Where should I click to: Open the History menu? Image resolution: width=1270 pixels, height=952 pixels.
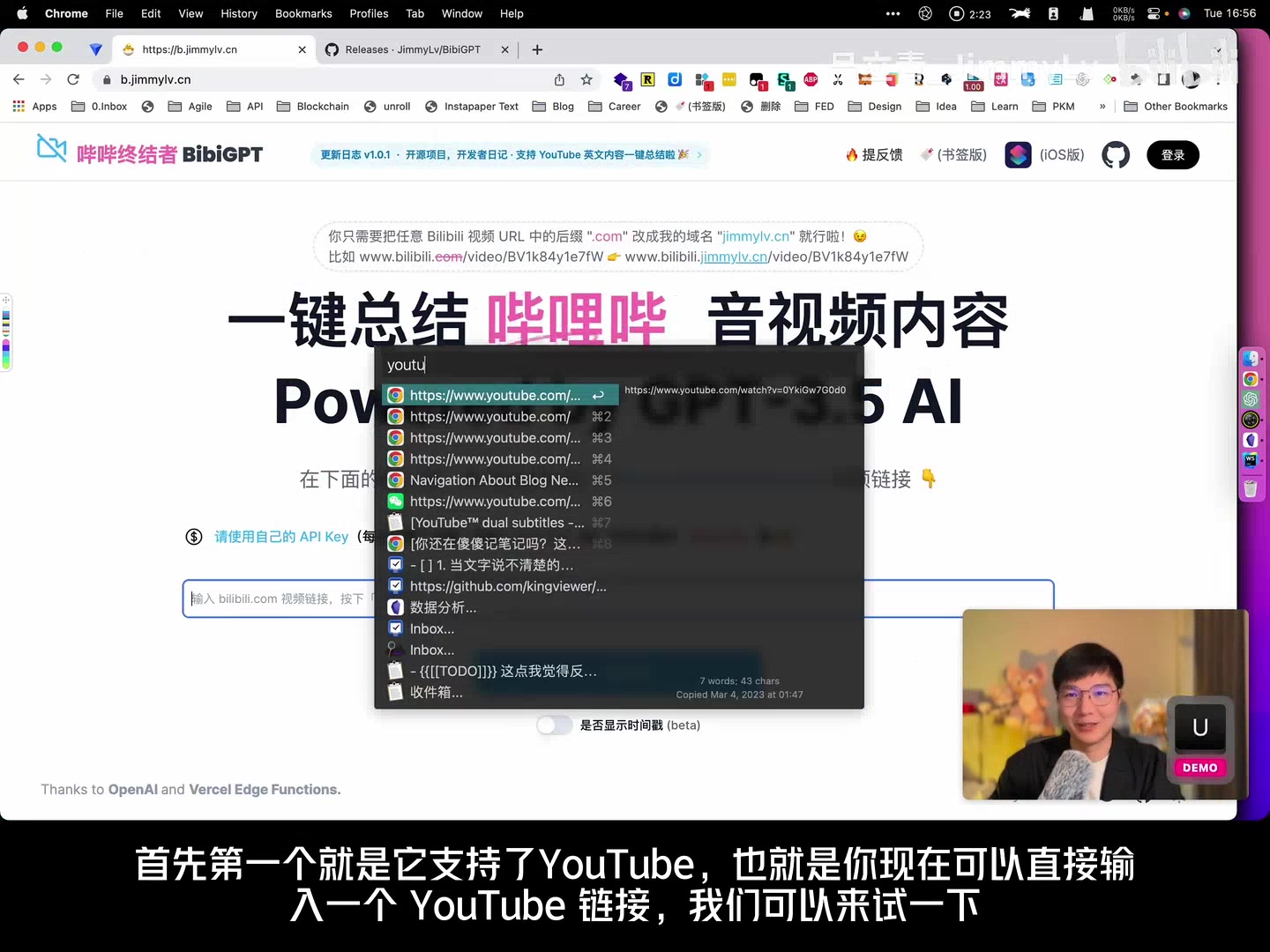239,13
